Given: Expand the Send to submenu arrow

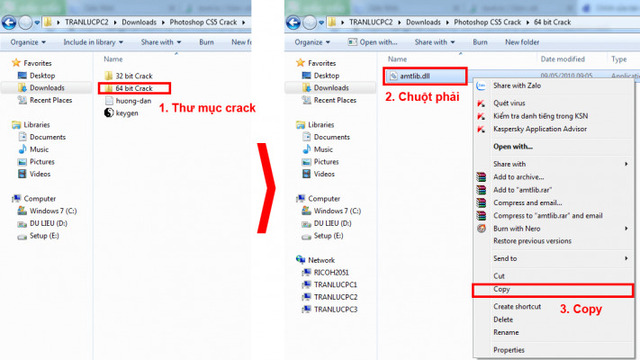Looking at the screenshot, I should click(626, 258).
